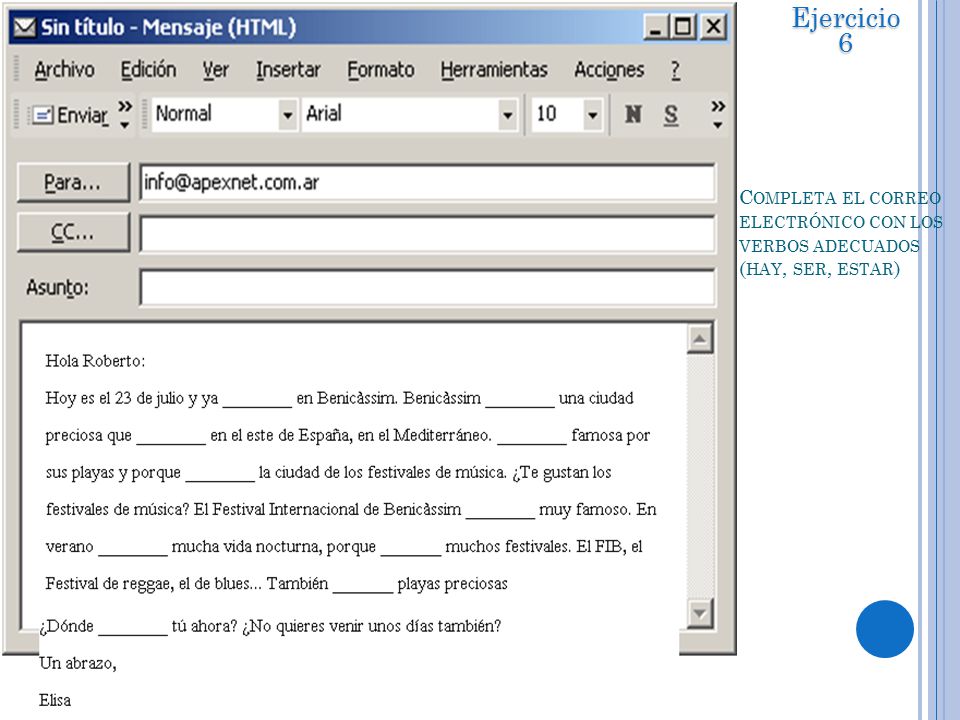This screenshot has width=960, height=720.
Task: Open the Normal style dropdown
Action: [x=287, y=114]
